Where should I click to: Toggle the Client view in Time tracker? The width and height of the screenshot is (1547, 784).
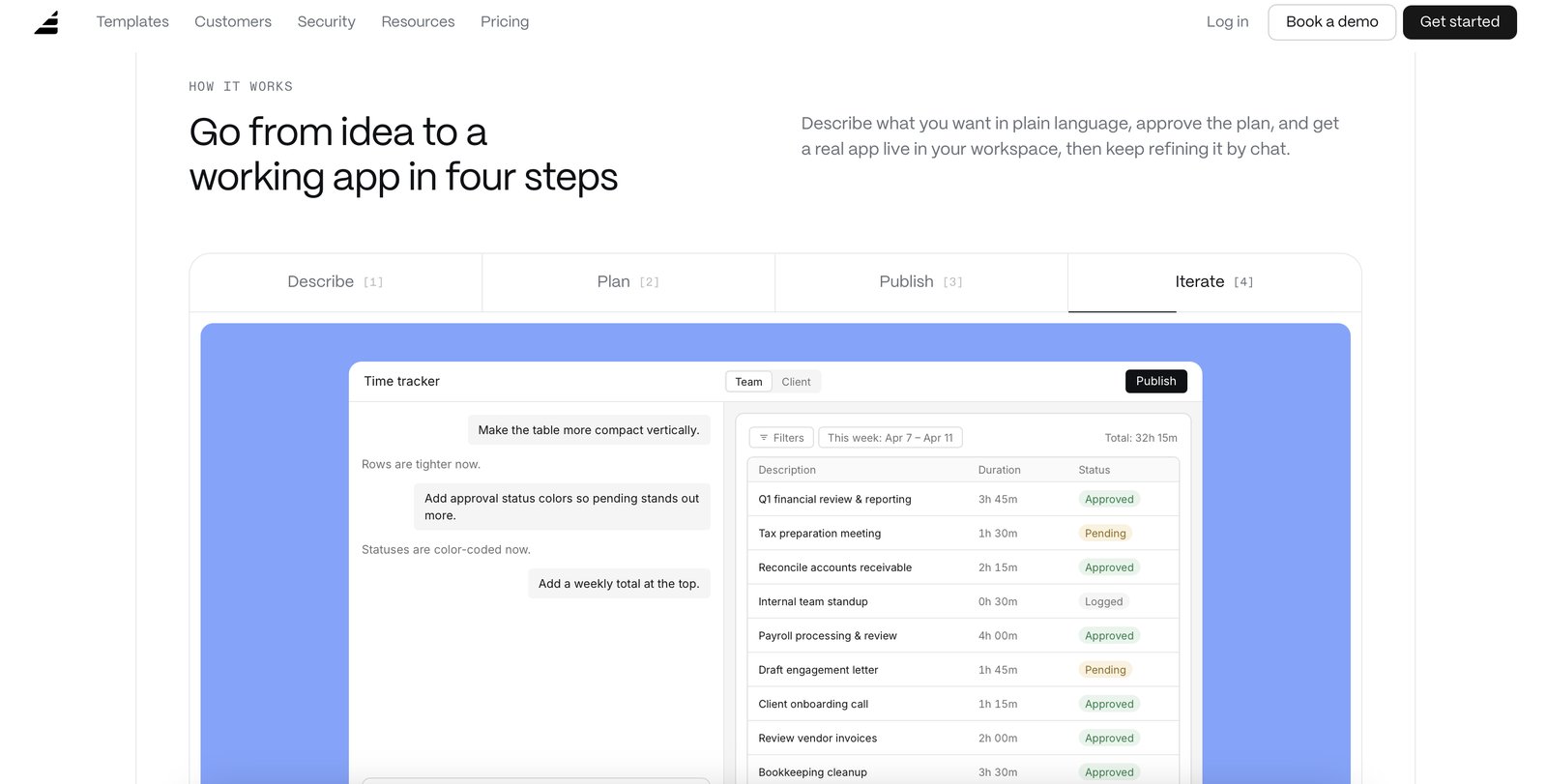[796, 382]
